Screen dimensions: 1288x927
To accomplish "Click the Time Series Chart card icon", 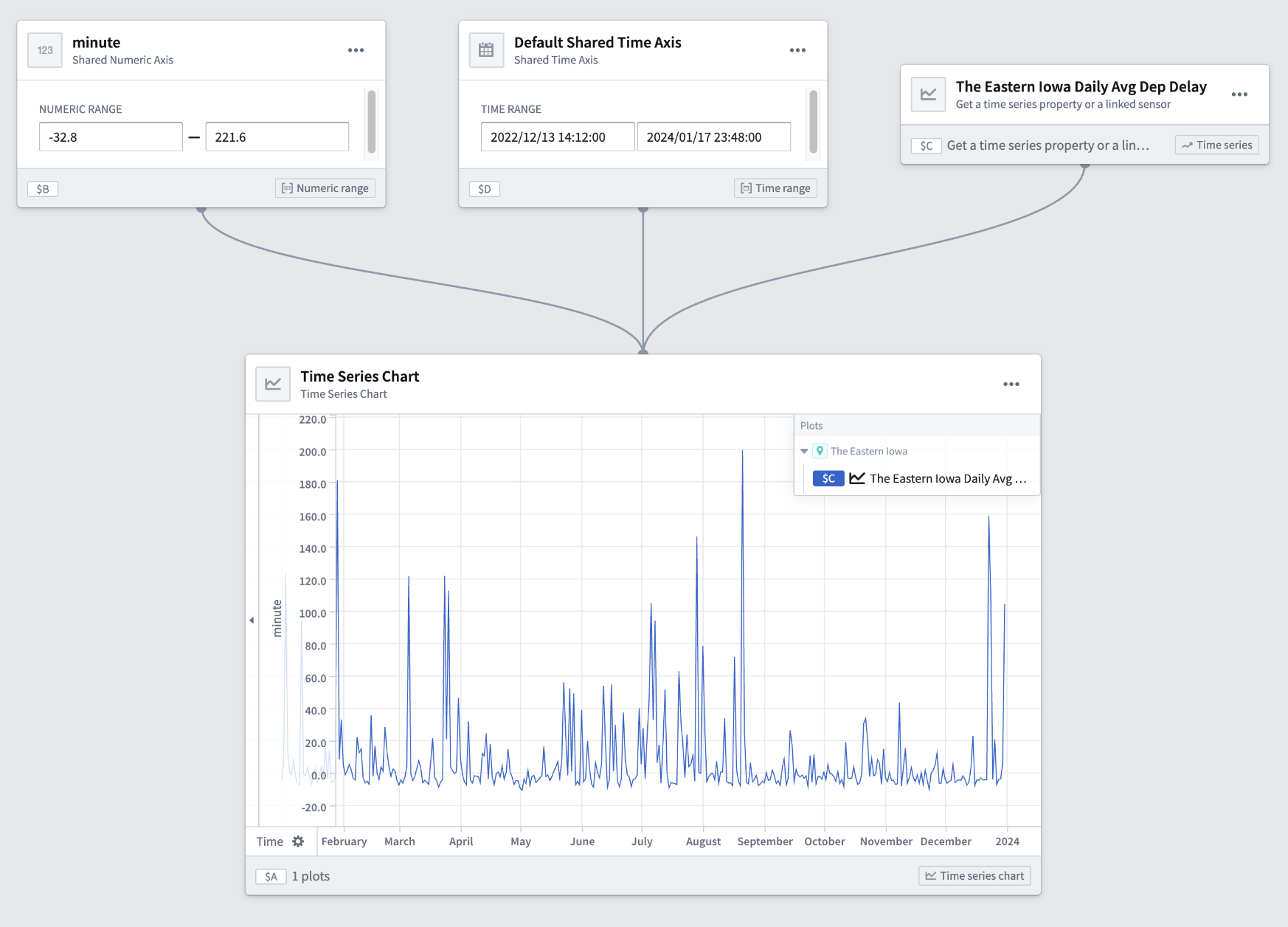I will pyautogui.click(x=273, y=384).
